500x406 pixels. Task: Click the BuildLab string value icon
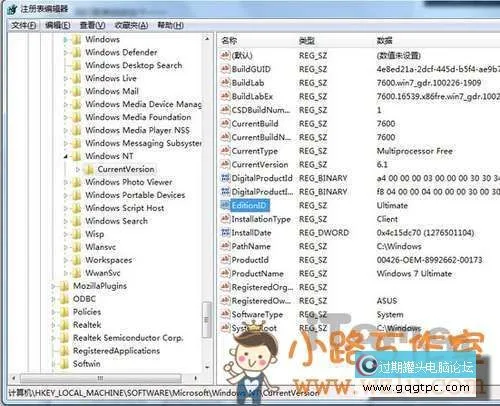pyautogui.click(x=225, y=83)
